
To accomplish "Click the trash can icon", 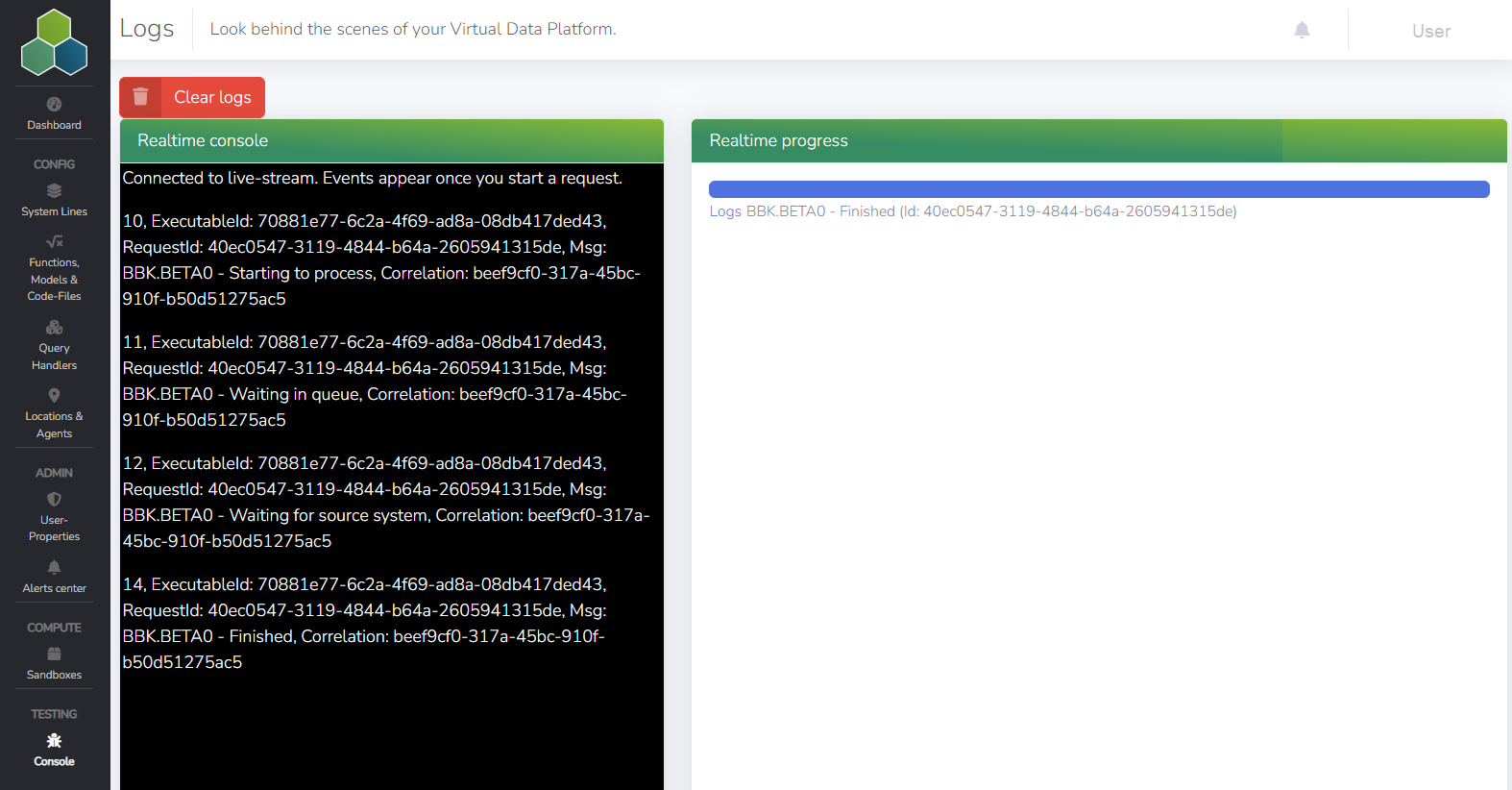I will pyautogui.click(x=140, y=97).
